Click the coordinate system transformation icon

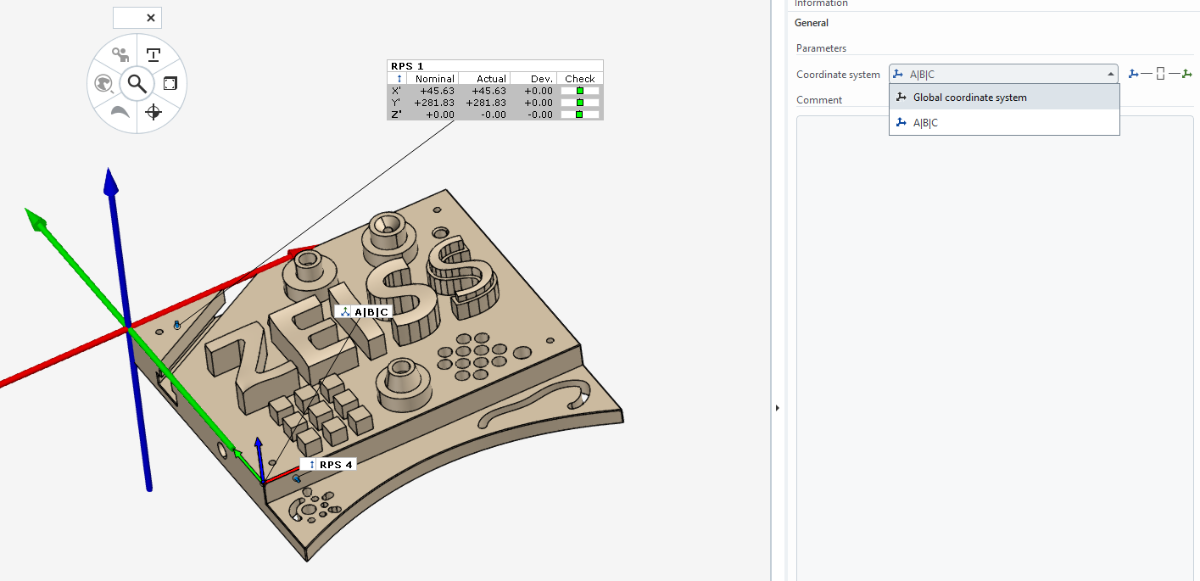(1160, 74)
